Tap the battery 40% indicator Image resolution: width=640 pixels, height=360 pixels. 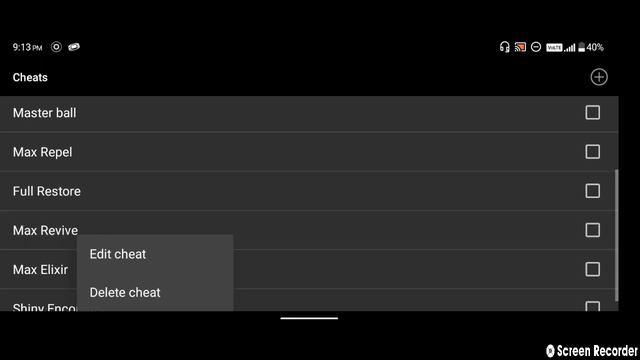[x=591, y=47]
